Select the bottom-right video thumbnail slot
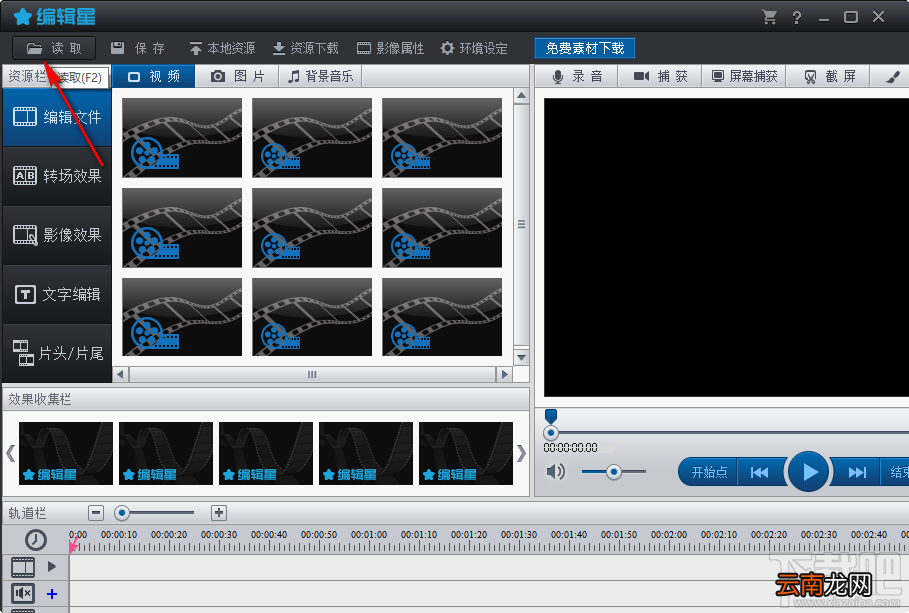Viewport: 909px width, 613px height. coord(442,317)
